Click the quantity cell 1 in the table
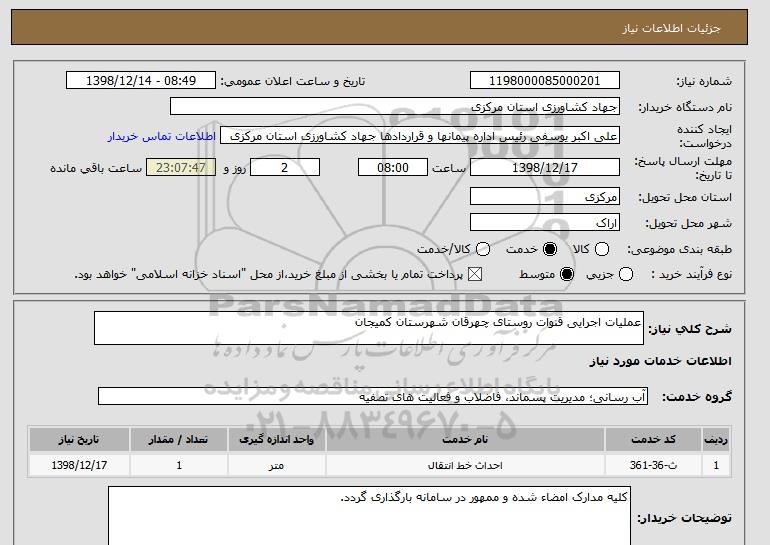 179,465
